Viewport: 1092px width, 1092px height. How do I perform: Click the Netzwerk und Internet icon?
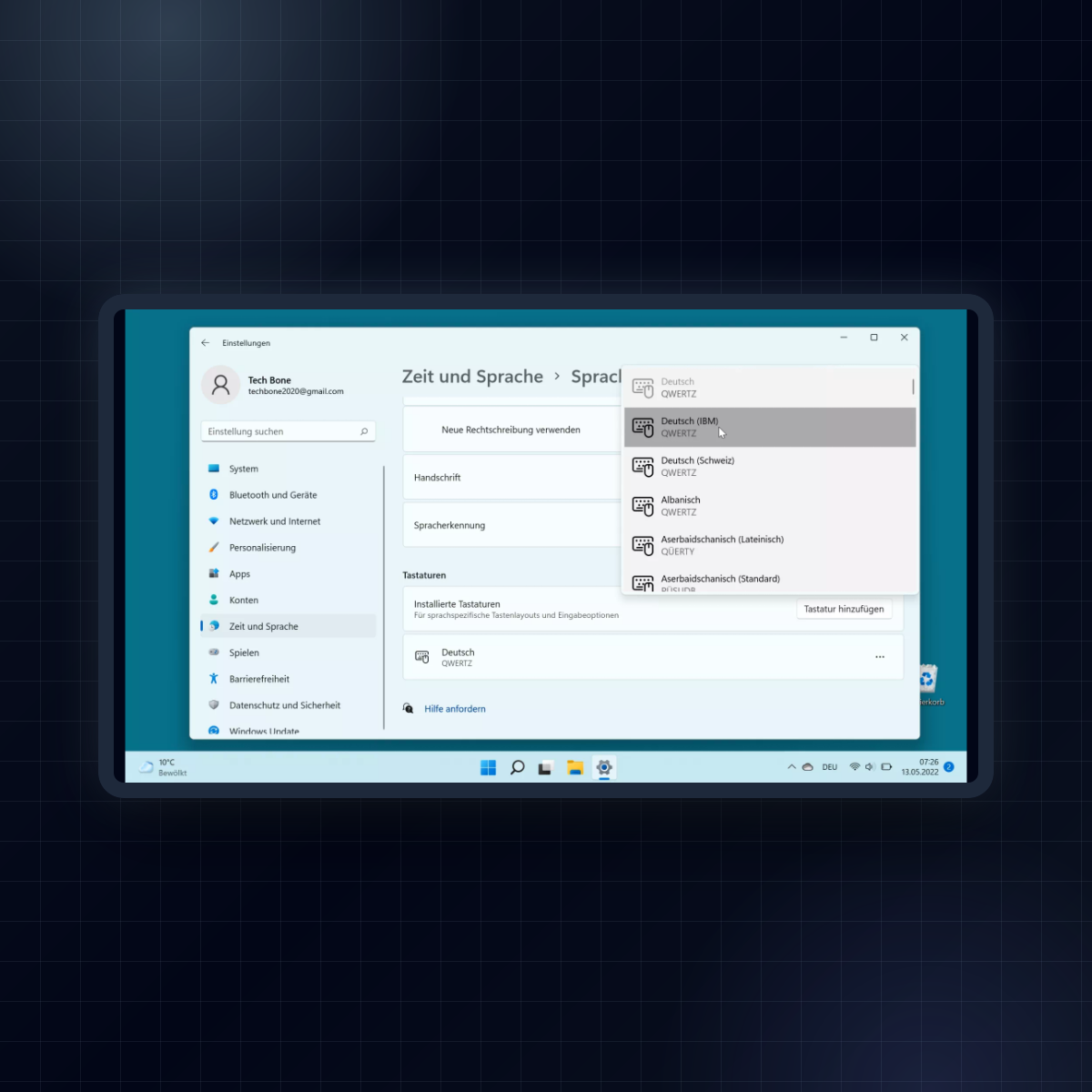214,521
